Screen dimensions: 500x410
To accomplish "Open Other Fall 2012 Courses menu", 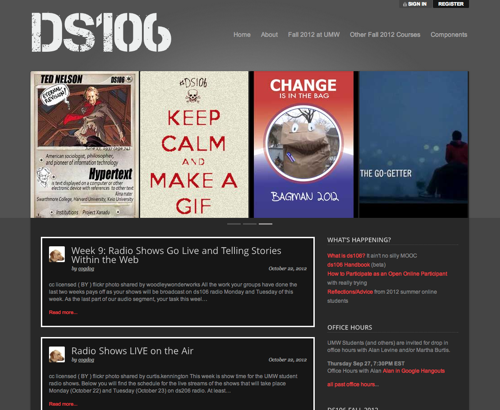I will [385, 35].
